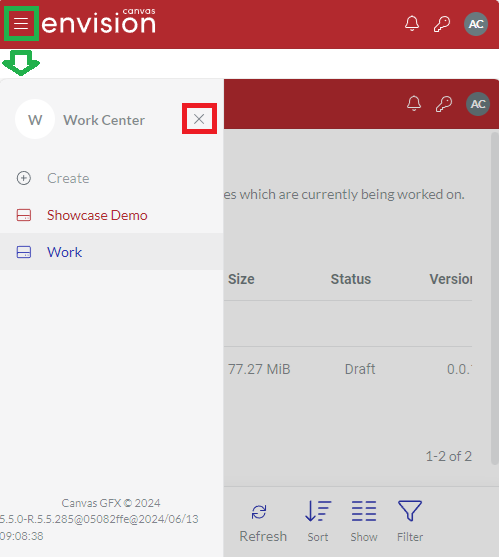Click the description text about being worked on
The image size is (499, 557).
[344, 194]
